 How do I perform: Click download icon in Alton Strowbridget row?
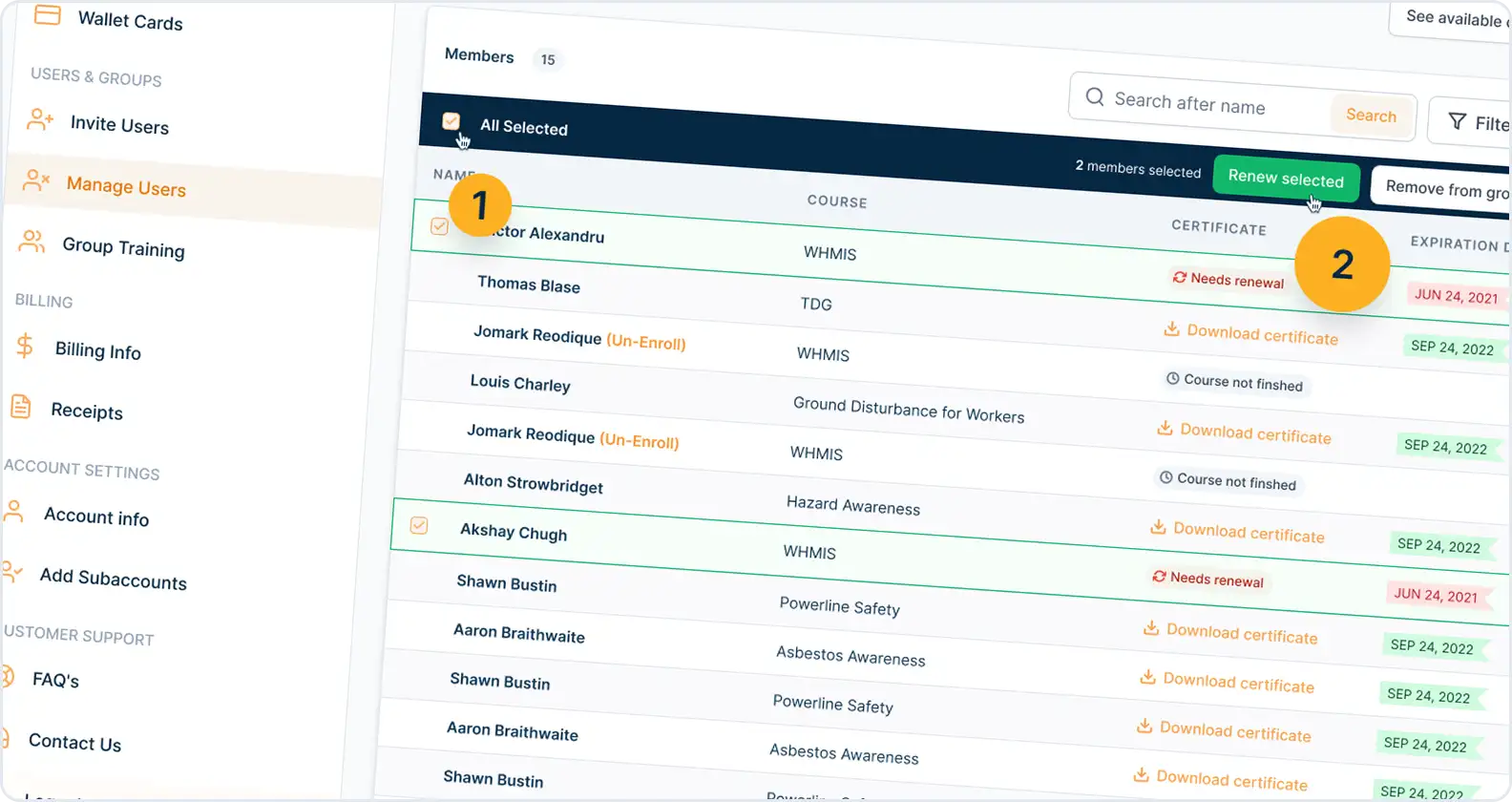[x=1158, y=527]
